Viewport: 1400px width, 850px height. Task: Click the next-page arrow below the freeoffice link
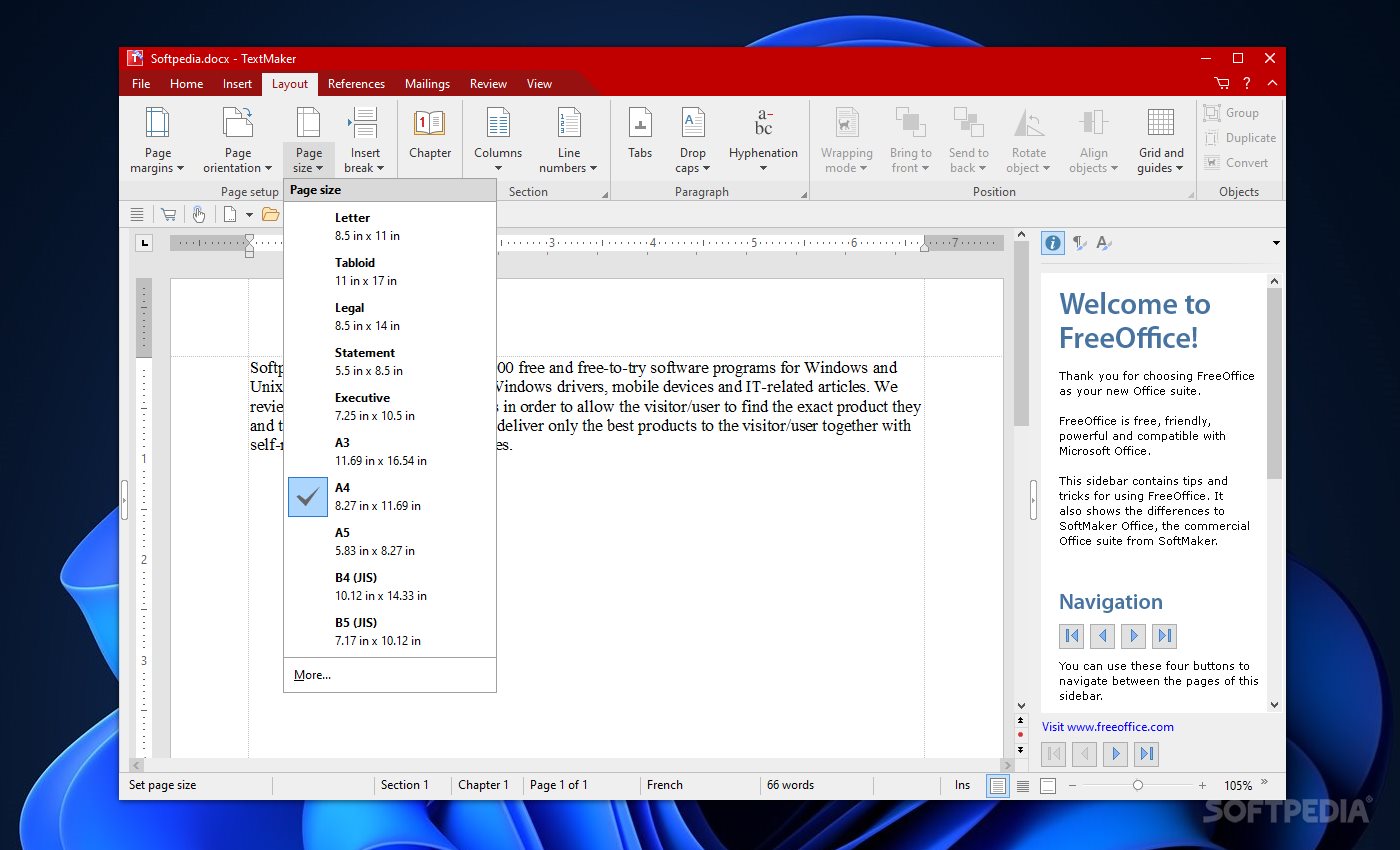click(x=1116, y=754)
